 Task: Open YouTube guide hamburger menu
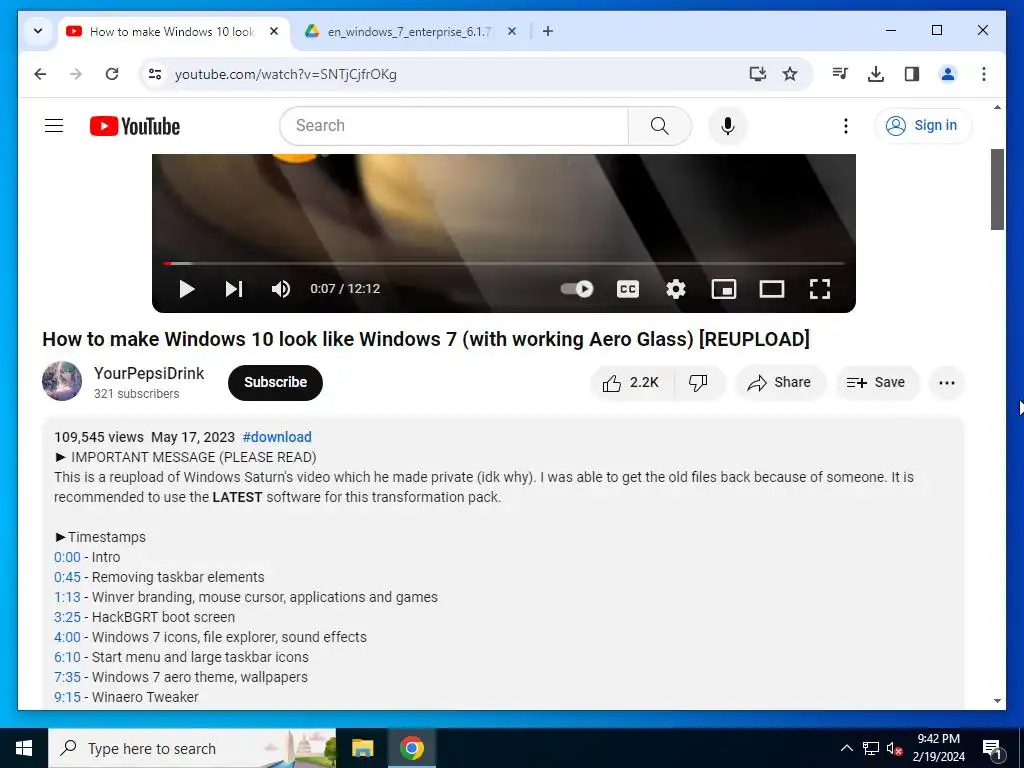click(54, 125)
